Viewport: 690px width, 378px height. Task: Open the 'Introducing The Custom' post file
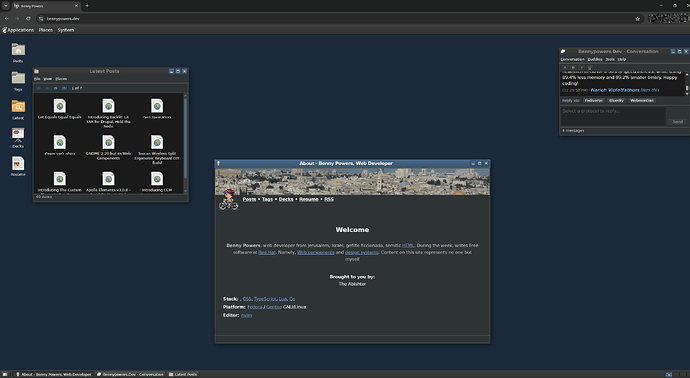60,179
